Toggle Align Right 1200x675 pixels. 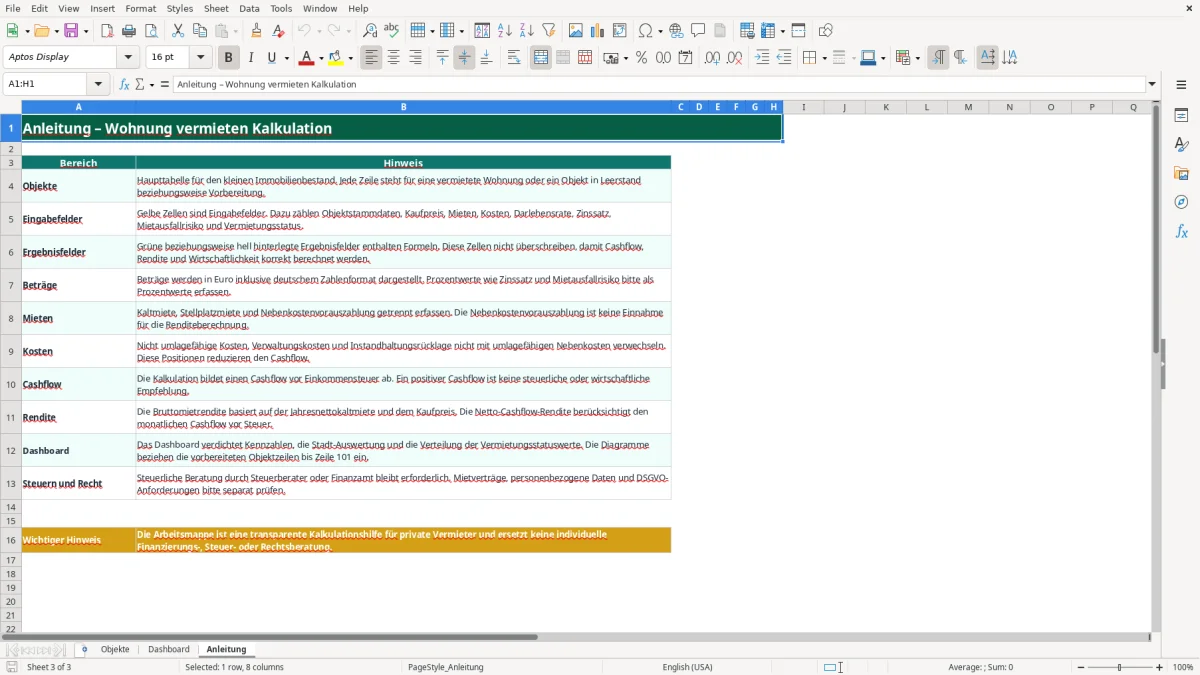coord(416,58)
